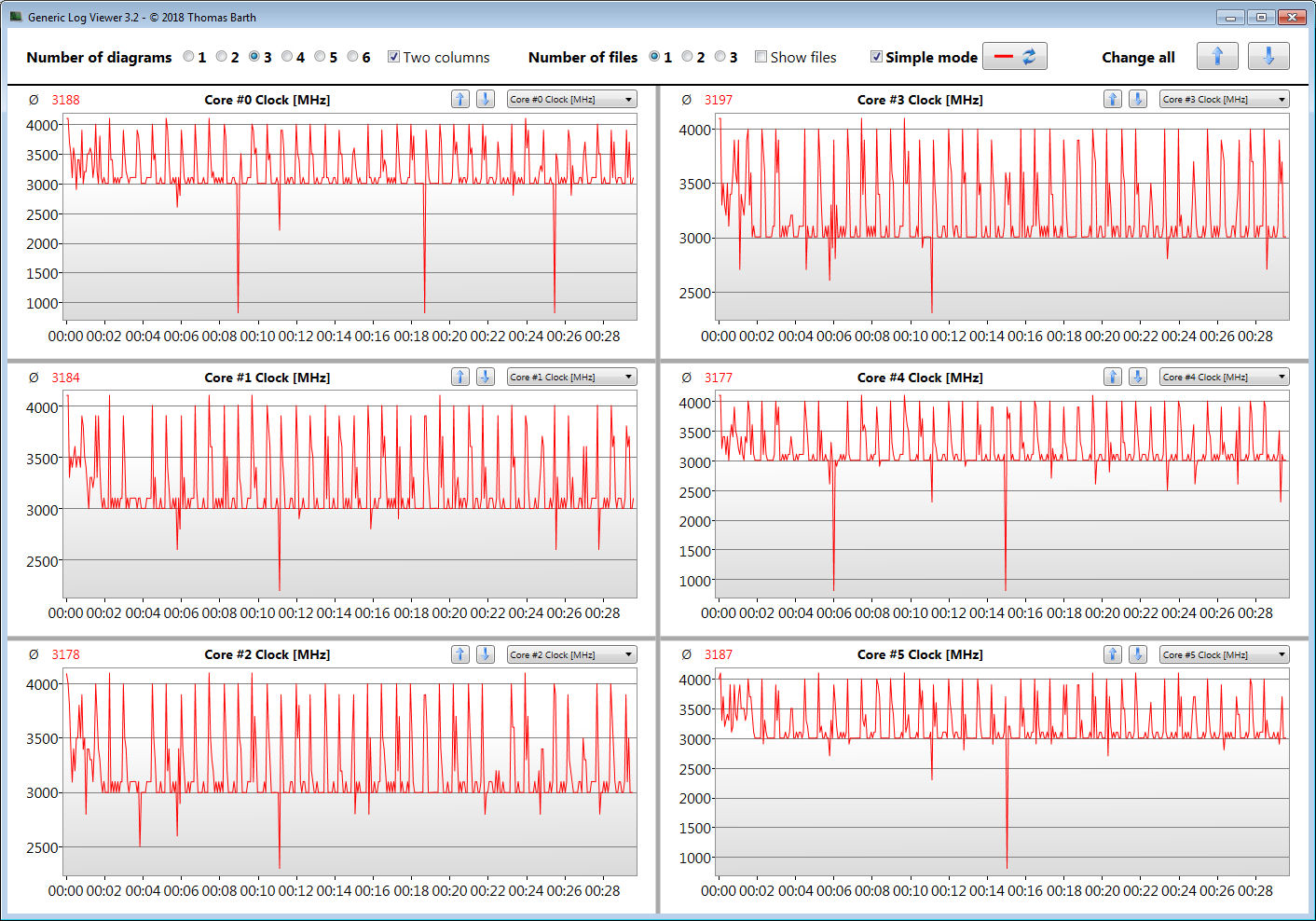Screen dimensions: 1316x921
Task: Click the average value 3178 for Core #2
Action: tap(65, 654)
